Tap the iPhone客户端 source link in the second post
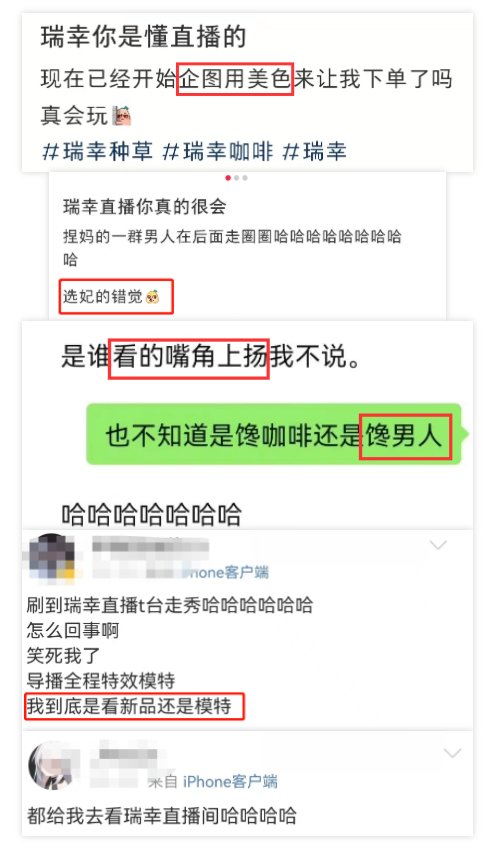 click(x=230, y=781)
